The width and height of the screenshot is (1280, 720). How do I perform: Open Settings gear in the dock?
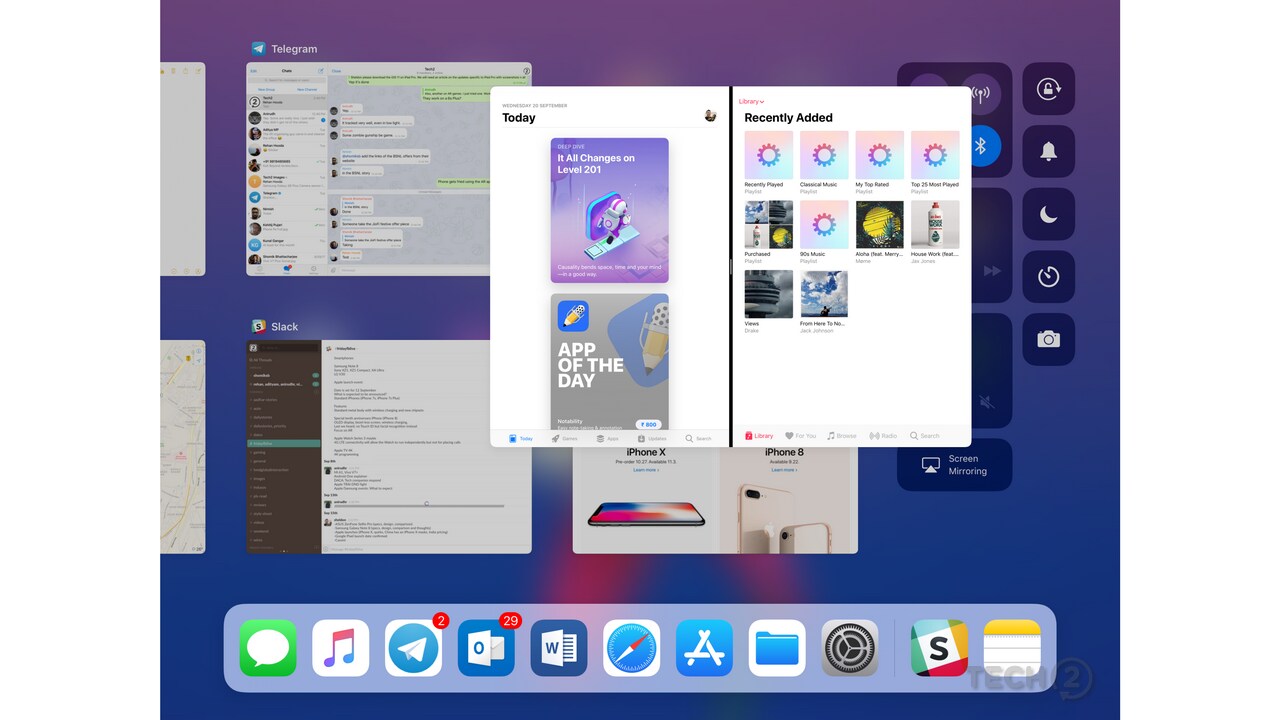(x=850, y=648)
